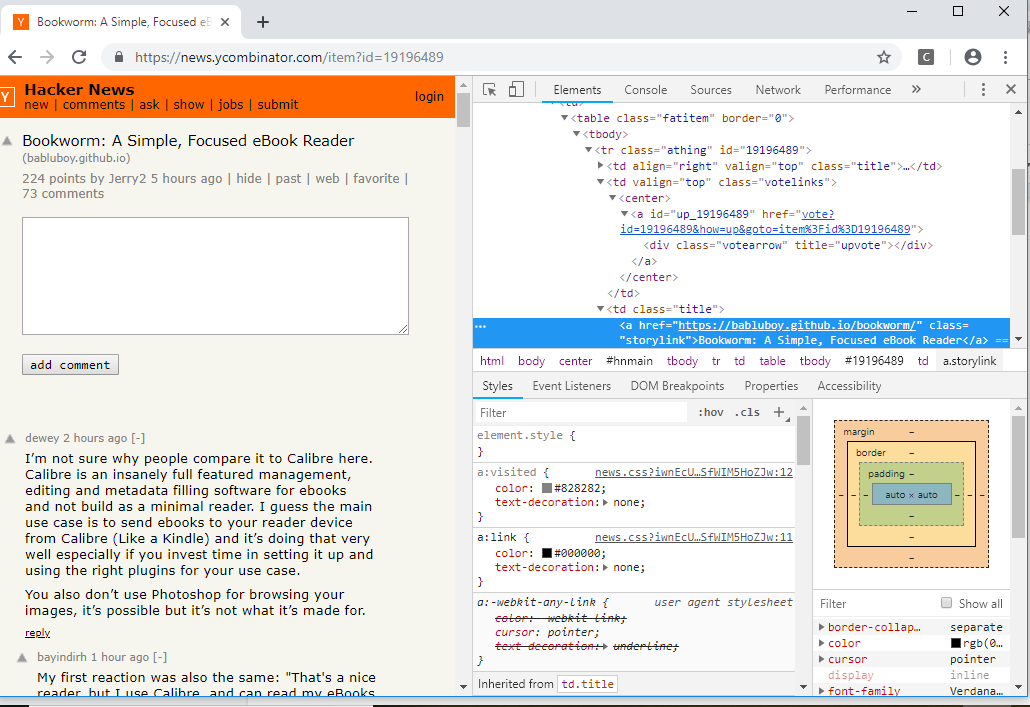Select the td breadcrumb before a.storylink
Viewport: 1030px width, 707px height.
click(923, 361)
